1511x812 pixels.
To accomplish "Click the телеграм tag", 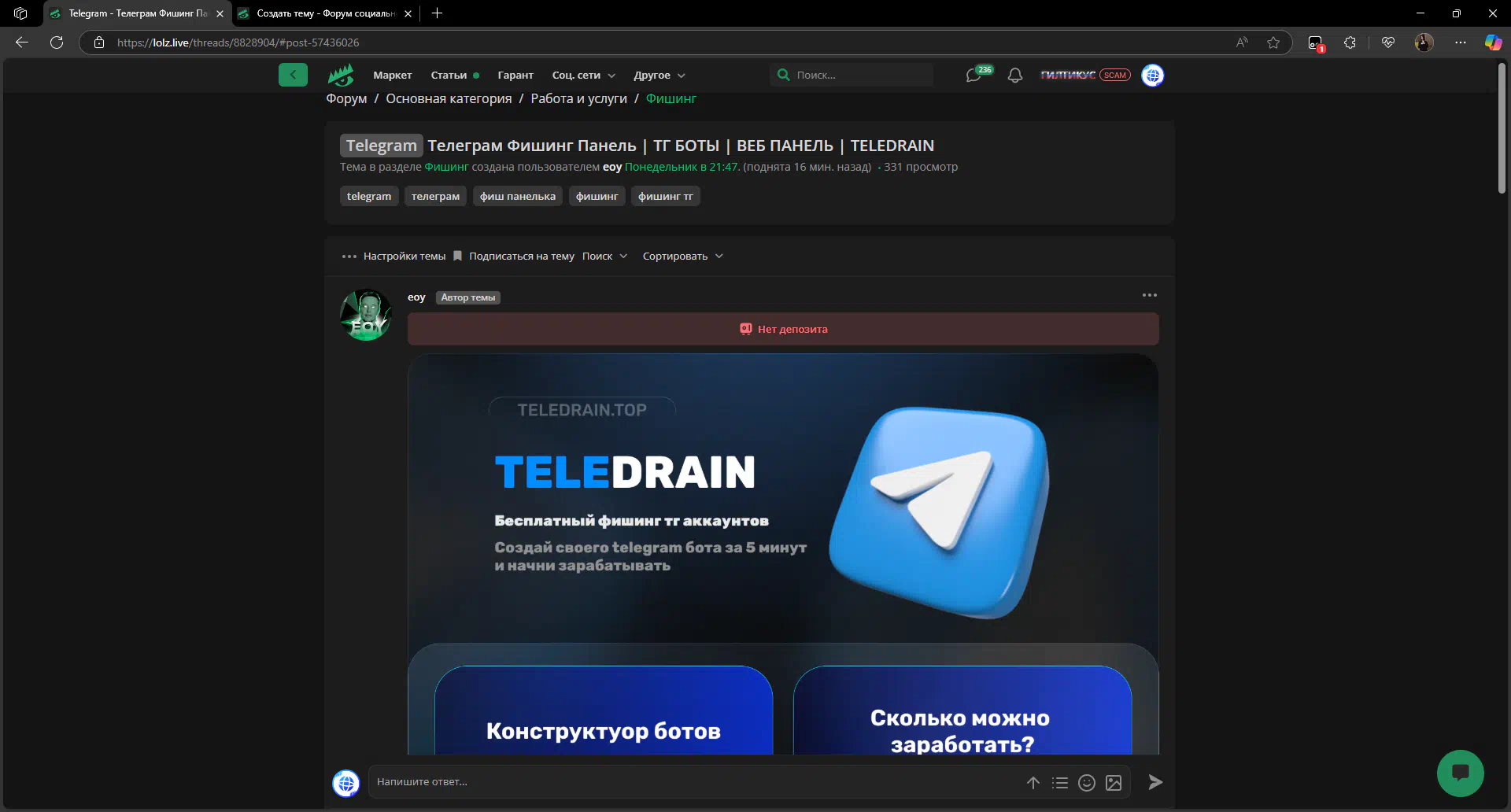I will click(435, 196).
